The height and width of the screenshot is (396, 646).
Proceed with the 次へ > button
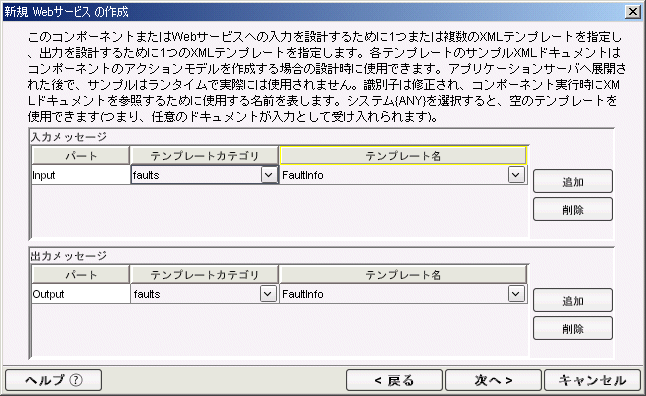493,380
